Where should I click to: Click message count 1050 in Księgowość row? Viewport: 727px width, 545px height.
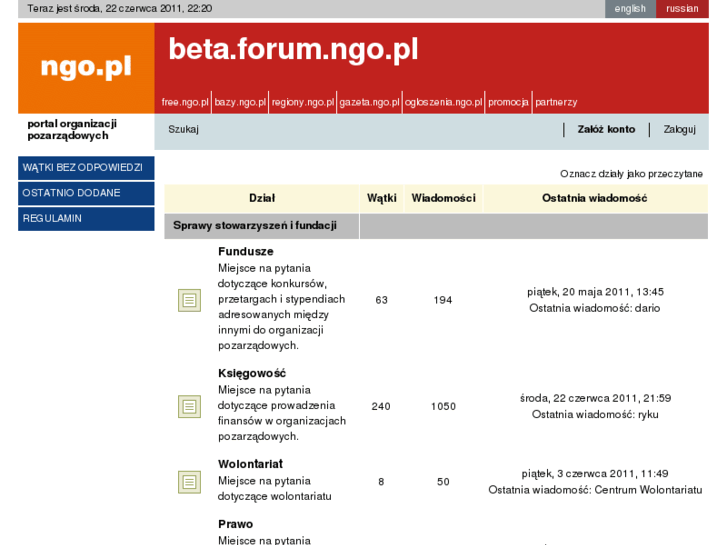click(443, 406)
